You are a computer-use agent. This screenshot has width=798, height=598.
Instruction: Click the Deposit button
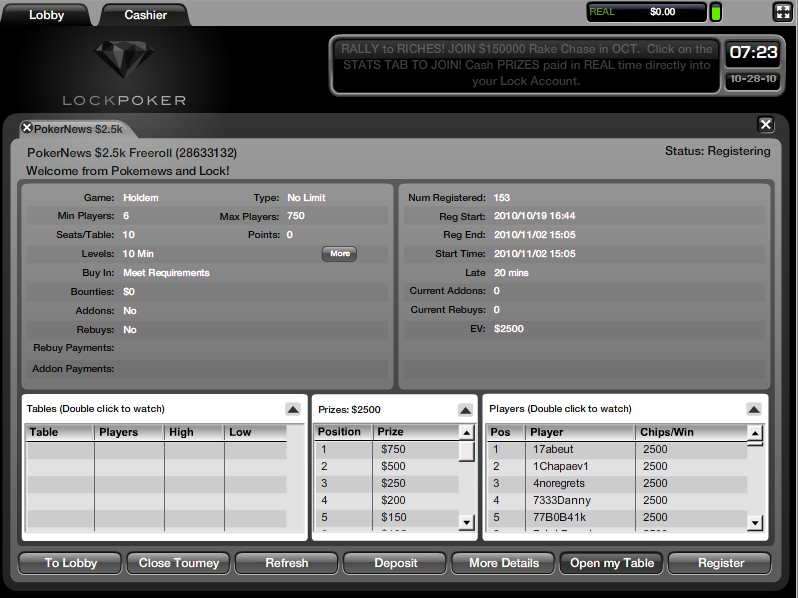tap(395, 563)
